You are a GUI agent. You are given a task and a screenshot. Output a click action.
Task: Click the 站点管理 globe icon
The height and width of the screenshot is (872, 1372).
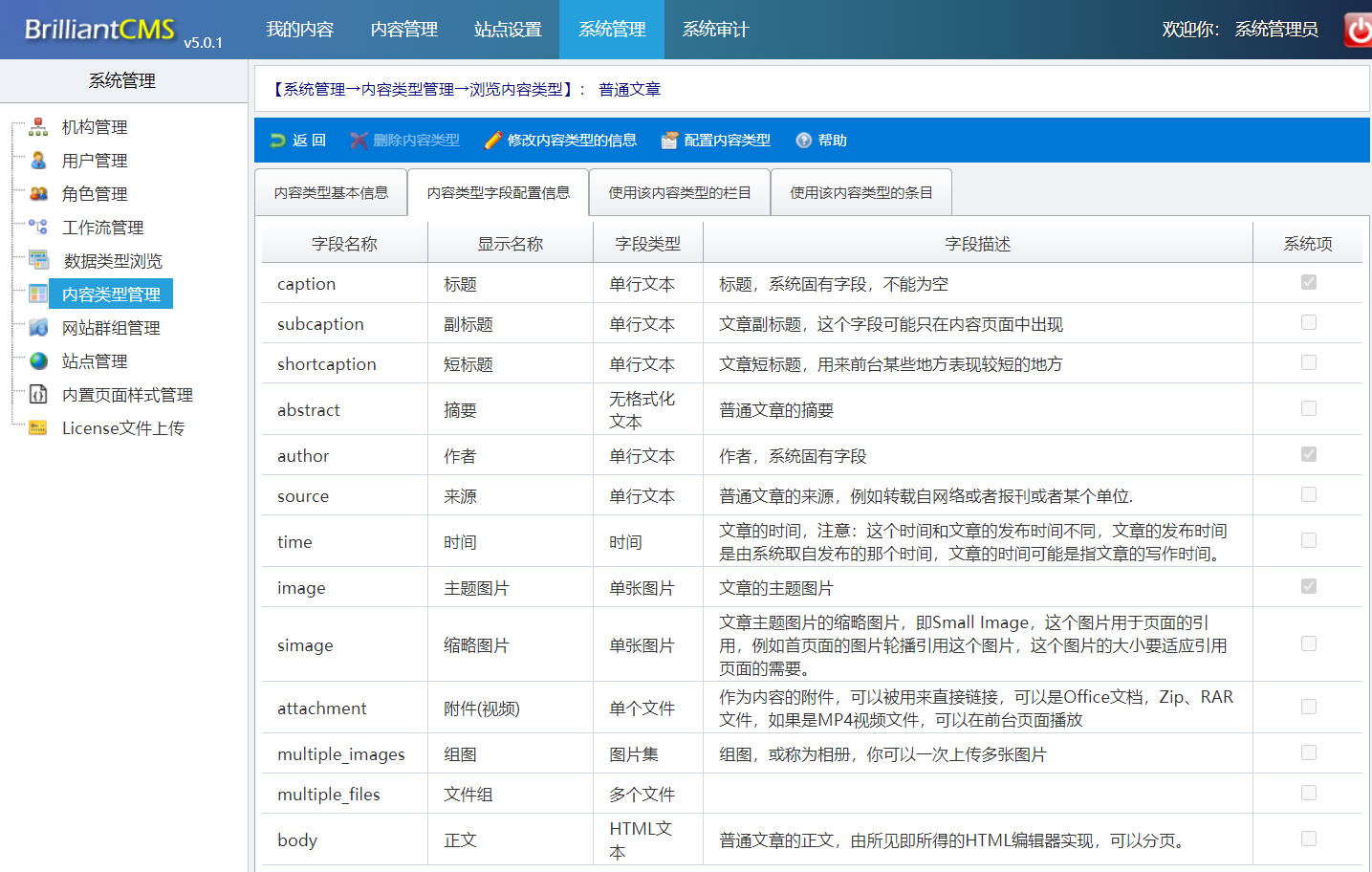[38, 361]
